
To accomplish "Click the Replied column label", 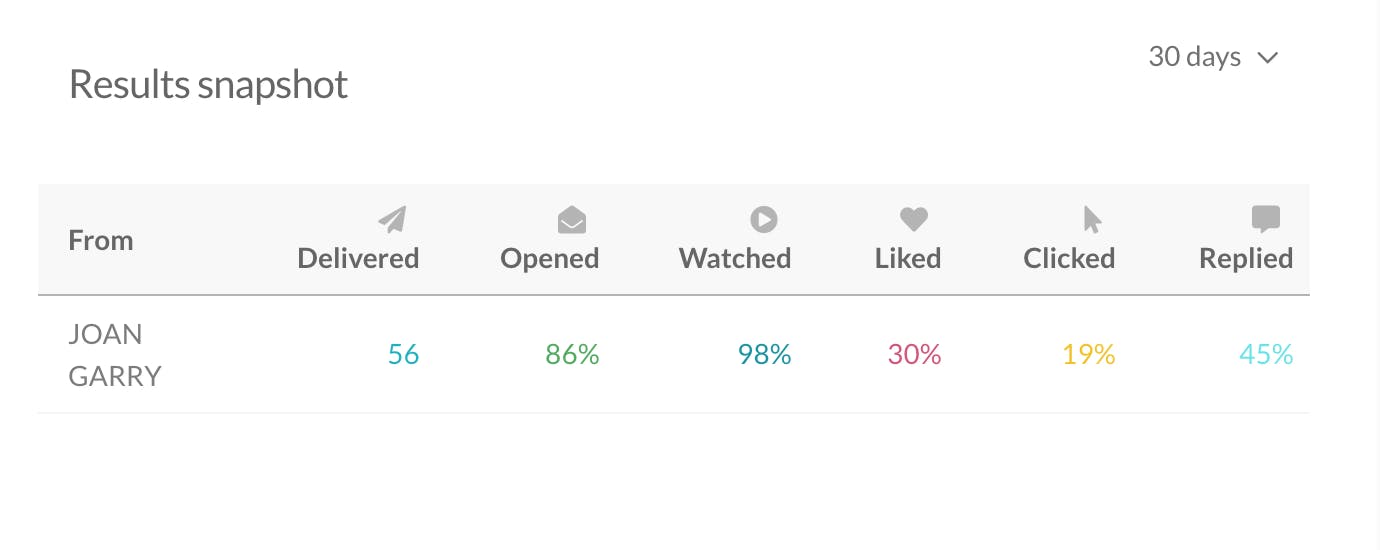I will pos(1246,258).
